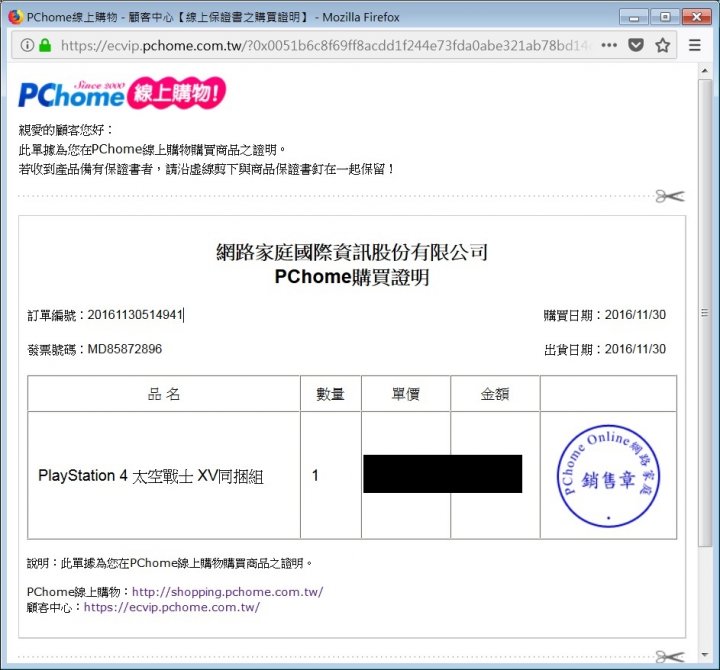Open the page actions three-dots menu

pyautogui.click(x=609, y=45)
